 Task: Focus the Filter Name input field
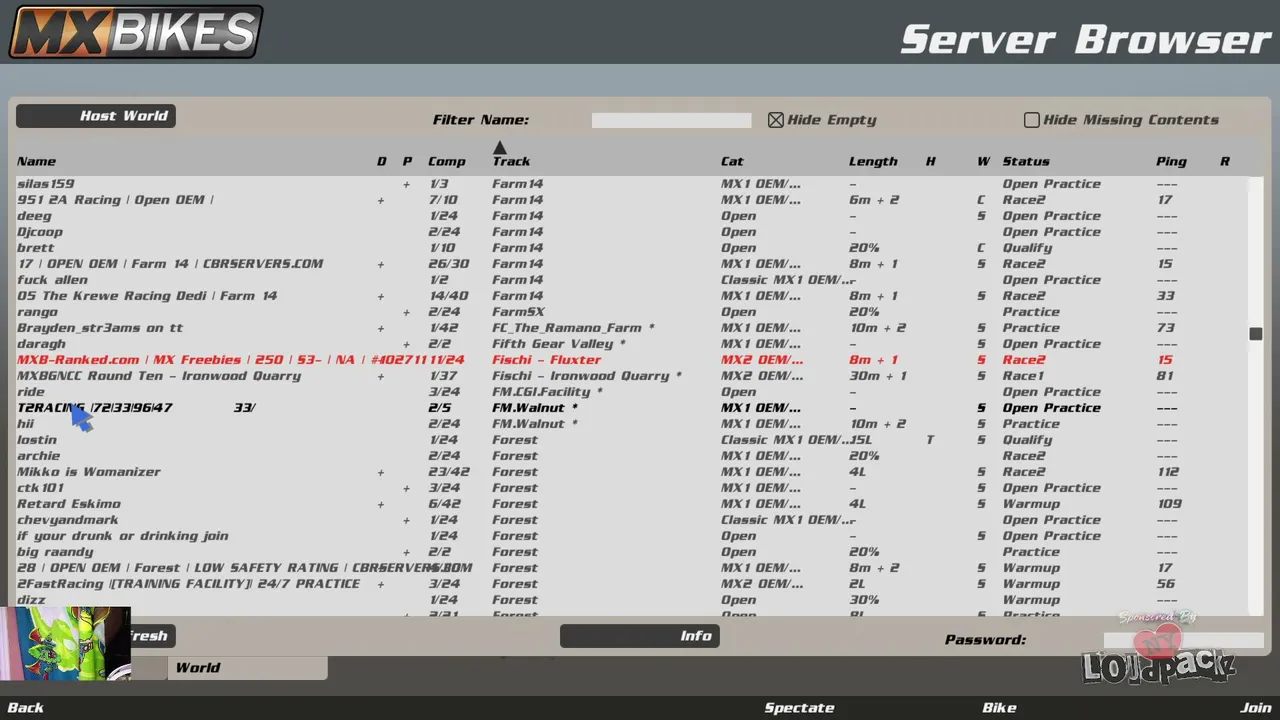[x=671, y=120]
